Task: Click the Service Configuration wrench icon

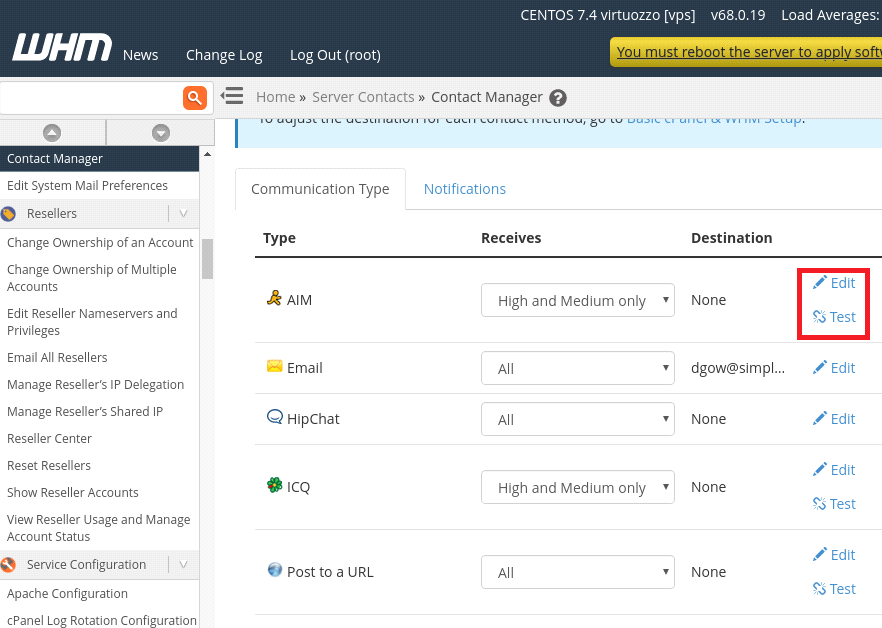Action: 8,564
